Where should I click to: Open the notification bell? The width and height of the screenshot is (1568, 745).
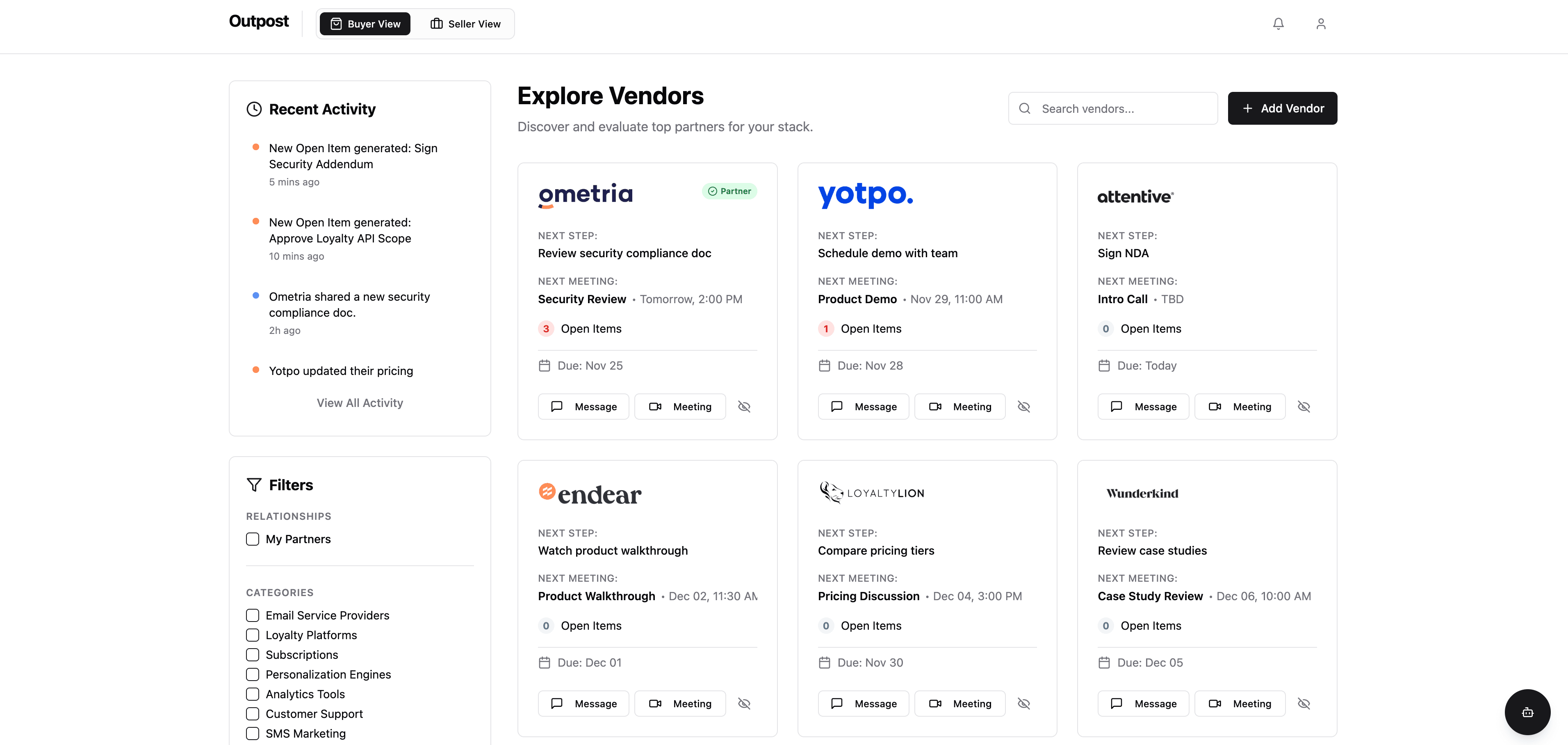[1278, 23]
